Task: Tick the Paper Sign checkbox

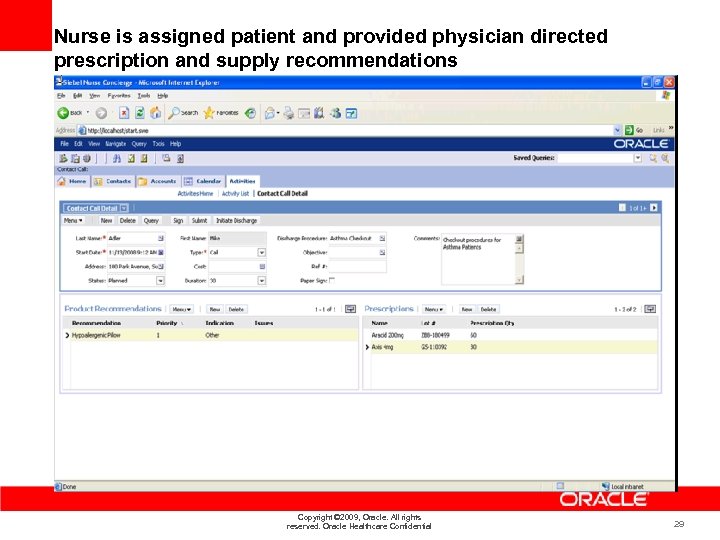Action: tap(332, 280)
